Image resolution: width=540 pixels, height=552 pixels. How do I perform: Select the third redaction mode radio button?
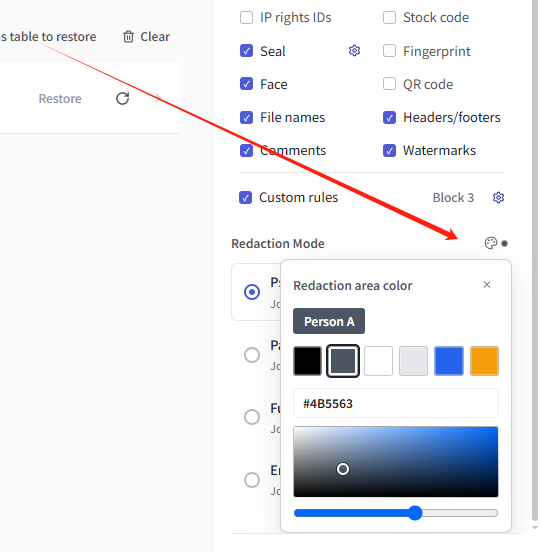coord(252,417)
